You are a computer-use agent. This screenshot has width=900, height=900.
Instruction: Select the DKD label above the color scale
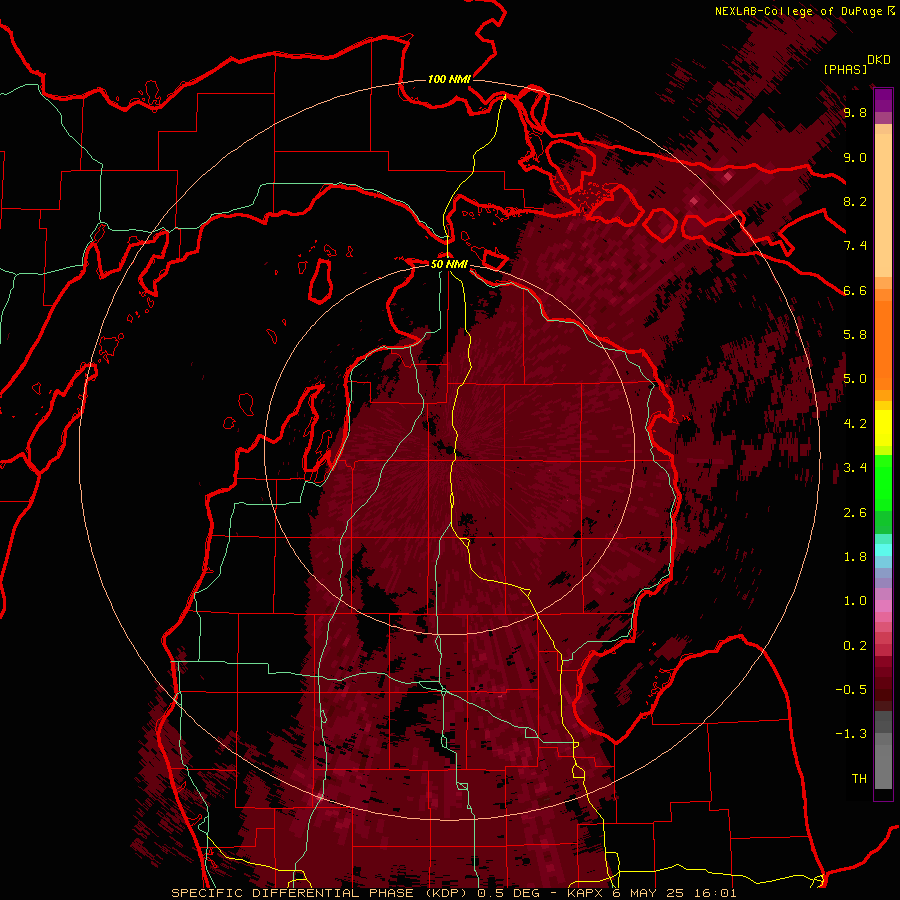(x=879, y=60)
